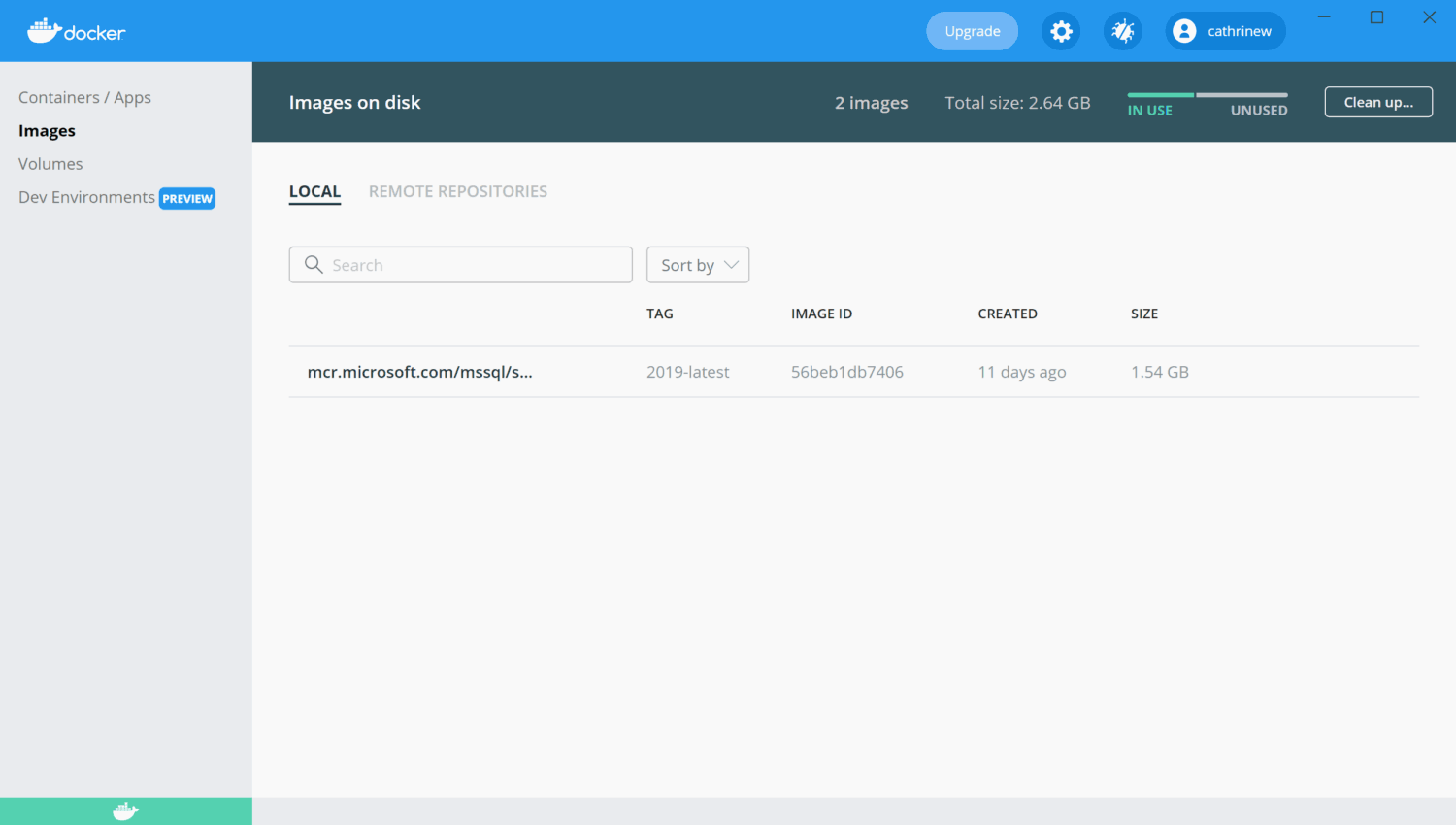
Task: Select the mcr.microsoft.com/mssql image row
Action: click(x=419, y=372)
